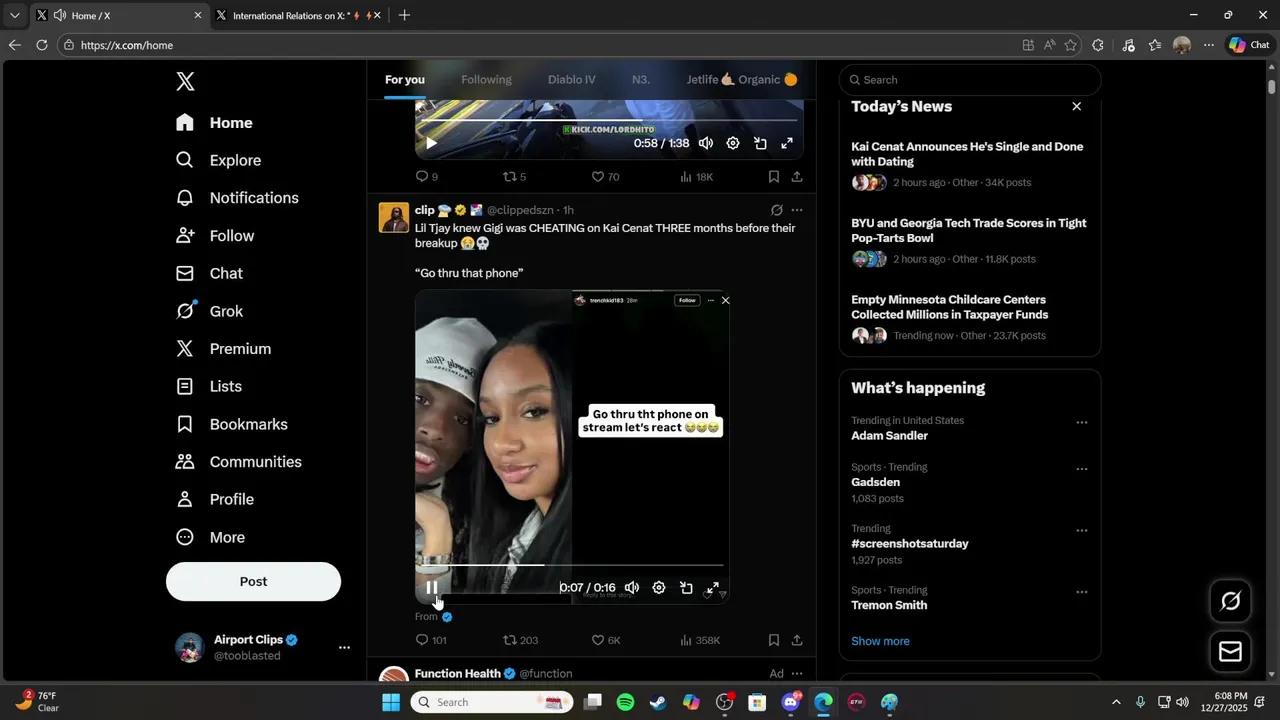The height and width of the screenshot is (720, 1280).
Task: Open Discord from the taskbar
Action: pyautogui.click(x=790, y=702)
